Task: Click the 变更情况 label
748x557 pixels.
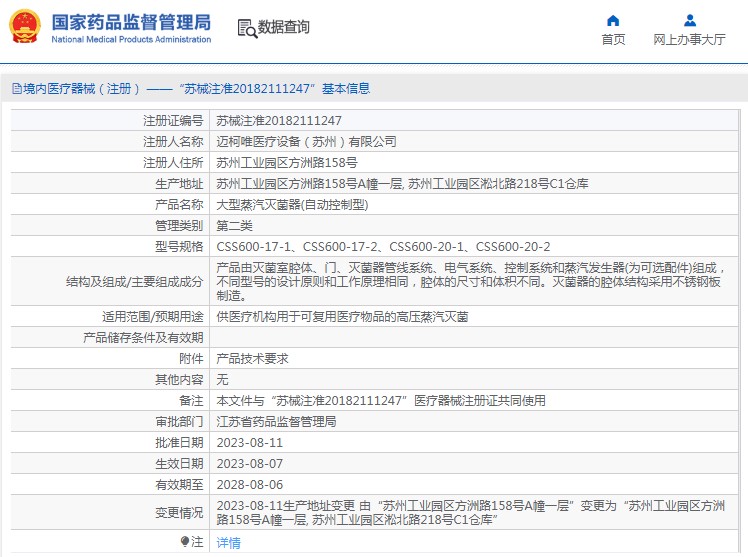Action: [x=179, y=513]
